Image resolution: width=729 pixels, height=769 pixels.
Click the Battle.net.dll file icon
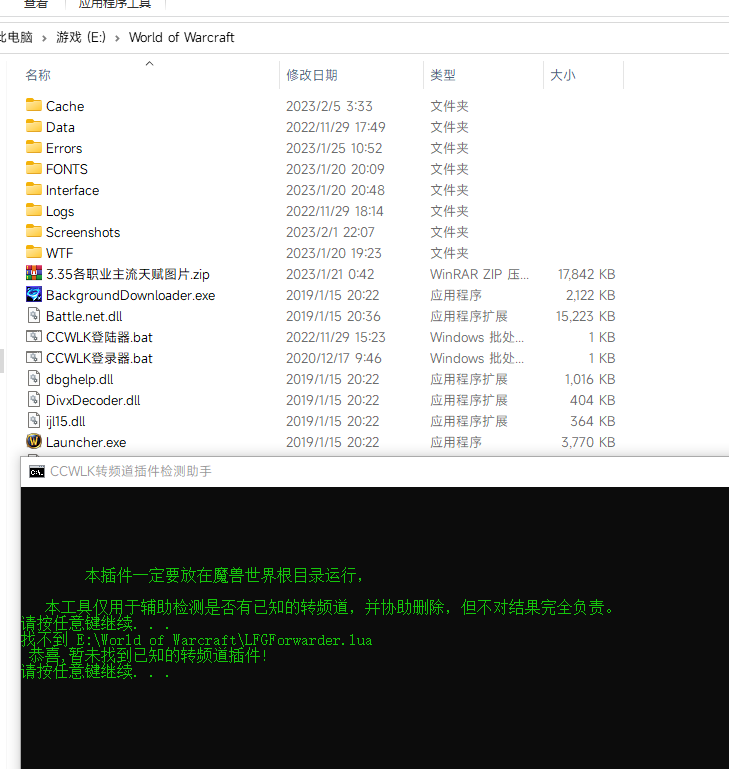(34, 315)
